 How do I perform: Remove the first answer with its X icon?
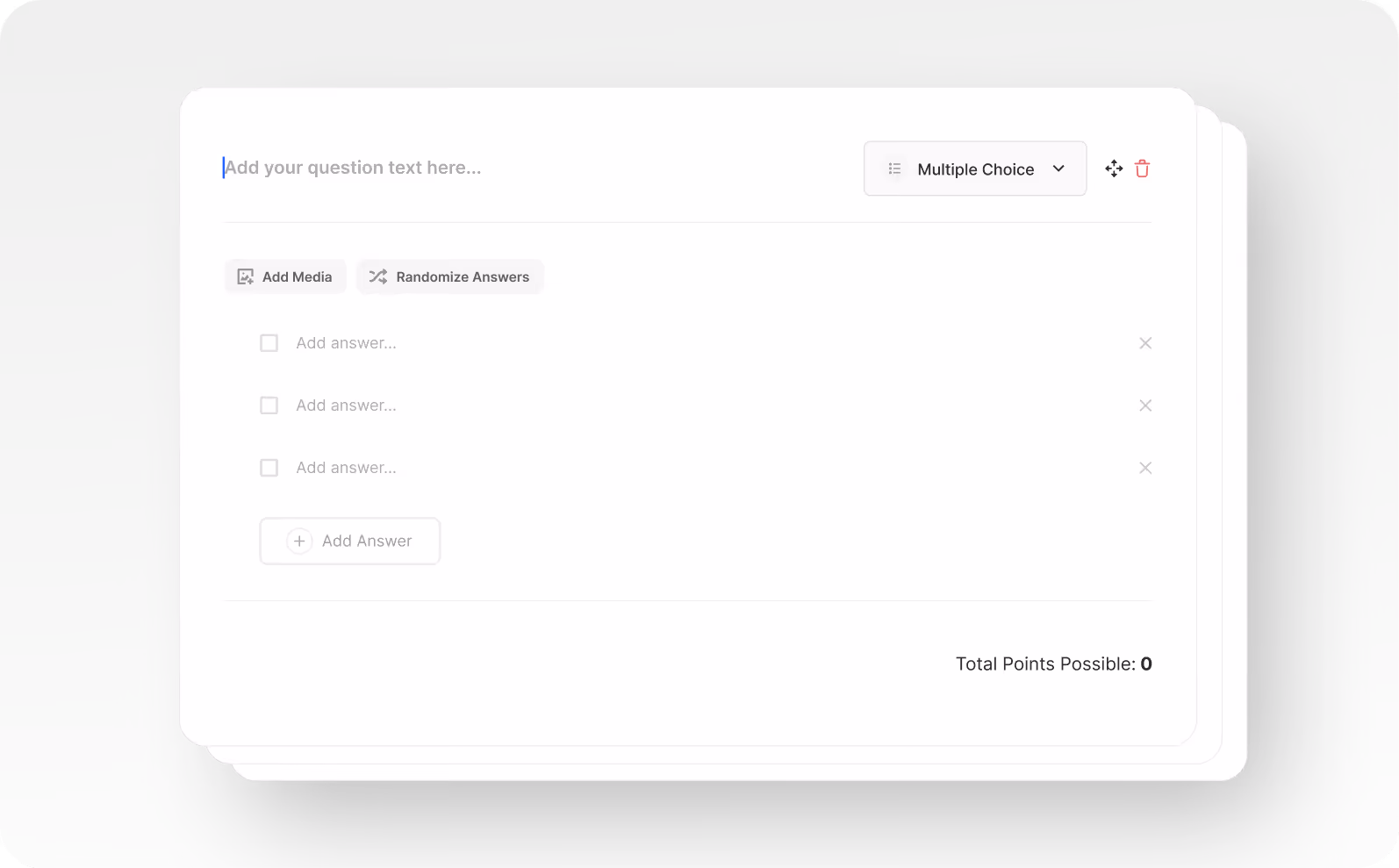point(1145,343)
